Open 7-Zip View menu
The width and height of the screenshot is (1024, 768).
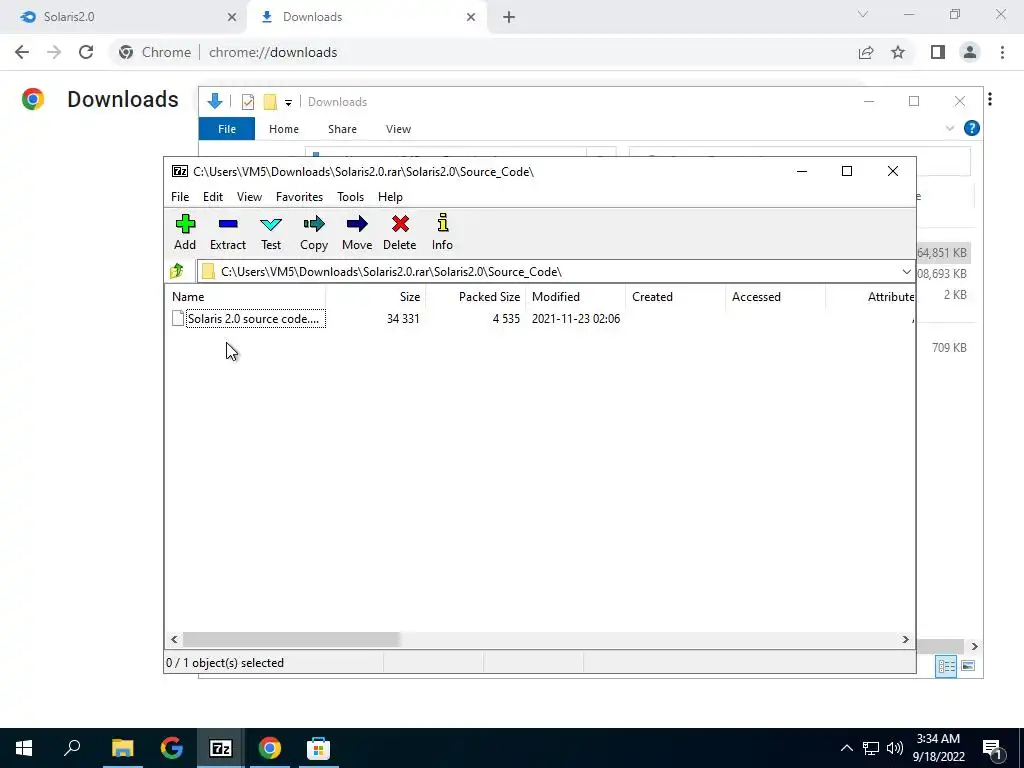point(249,197)
